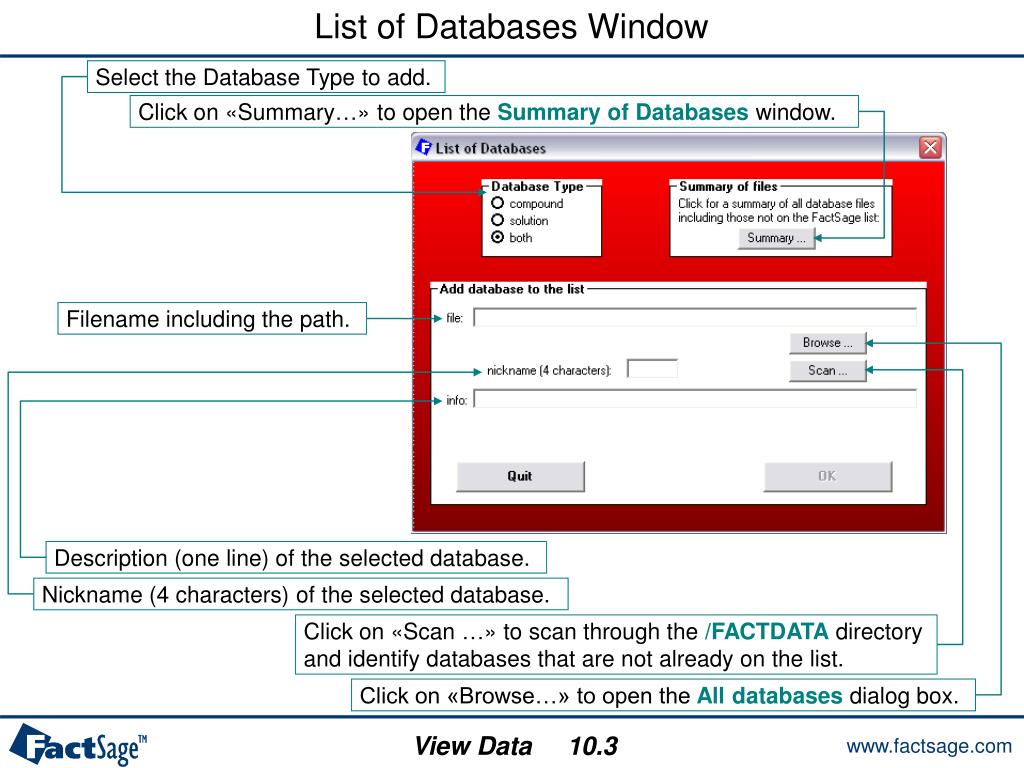The image size is (1024, 768).
Task: Click the Browse... button
Action: (x=827, y=342)
